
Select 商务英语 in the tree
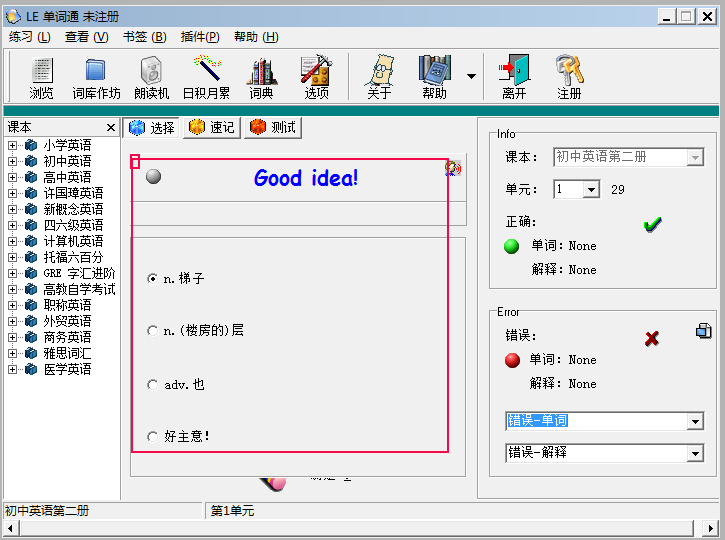pos(67,338)
